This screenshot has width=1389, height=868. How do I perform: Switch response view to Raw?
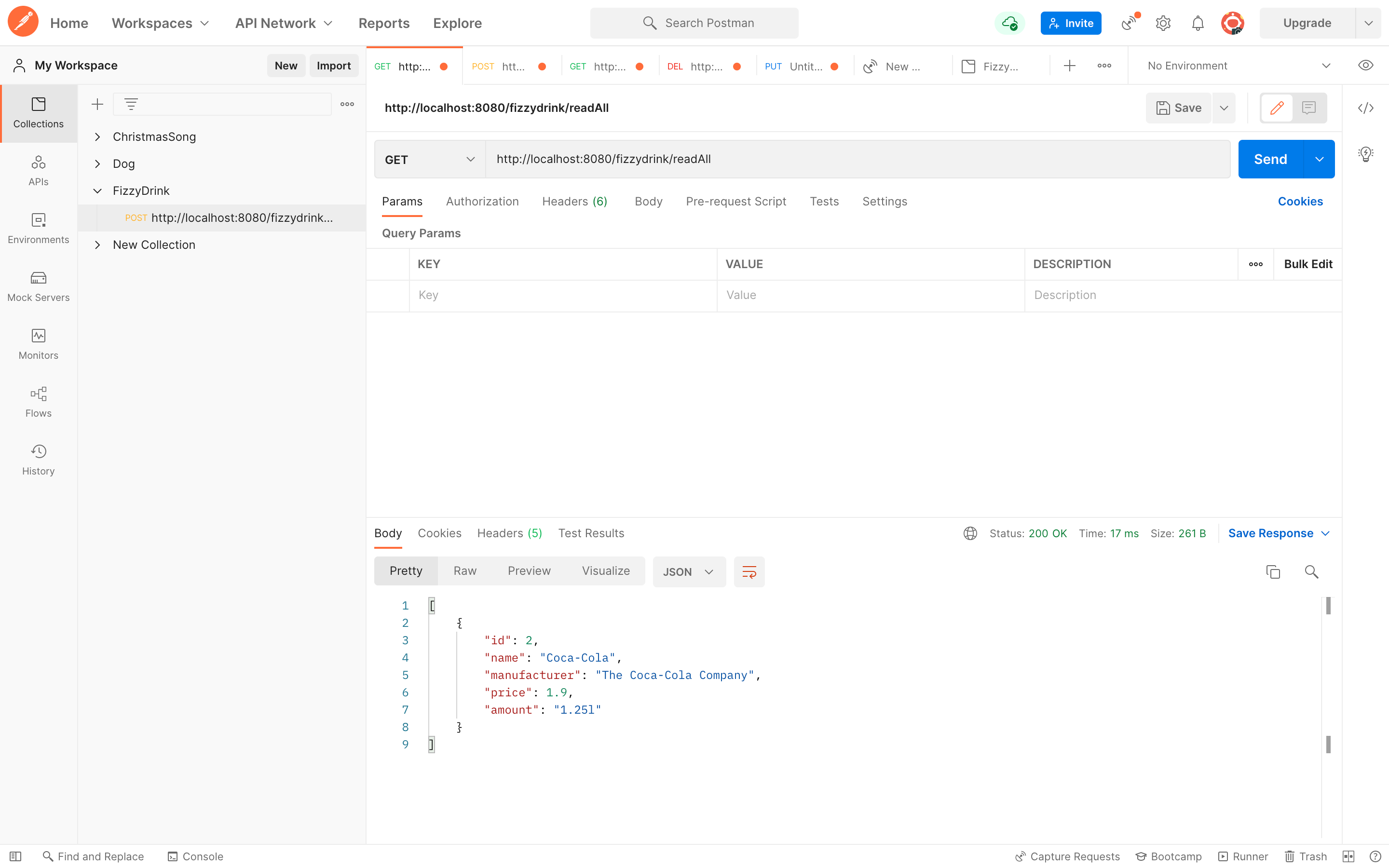click(x=465, y=570)
